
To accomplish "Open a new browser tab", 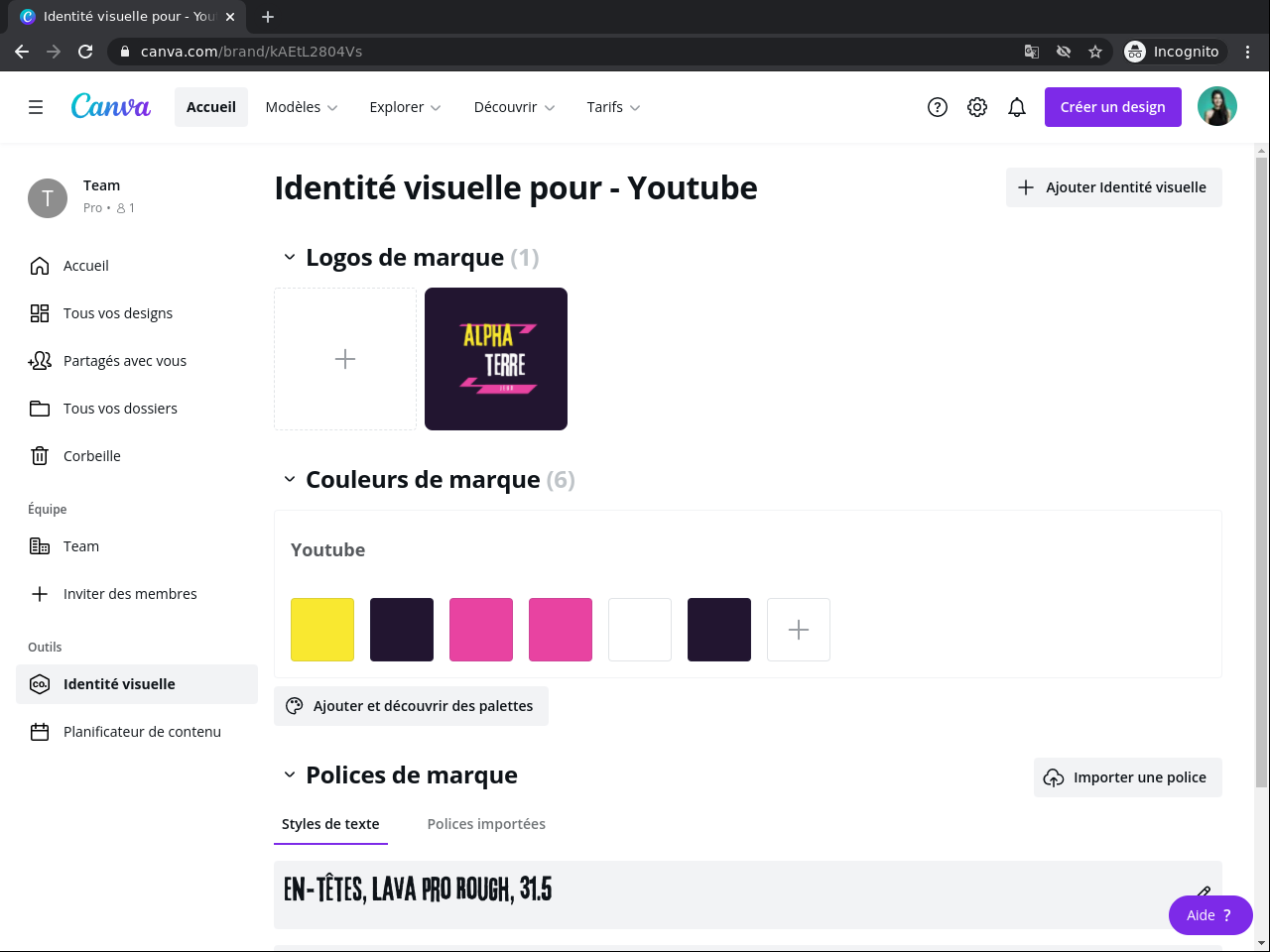I will [268, 17].
